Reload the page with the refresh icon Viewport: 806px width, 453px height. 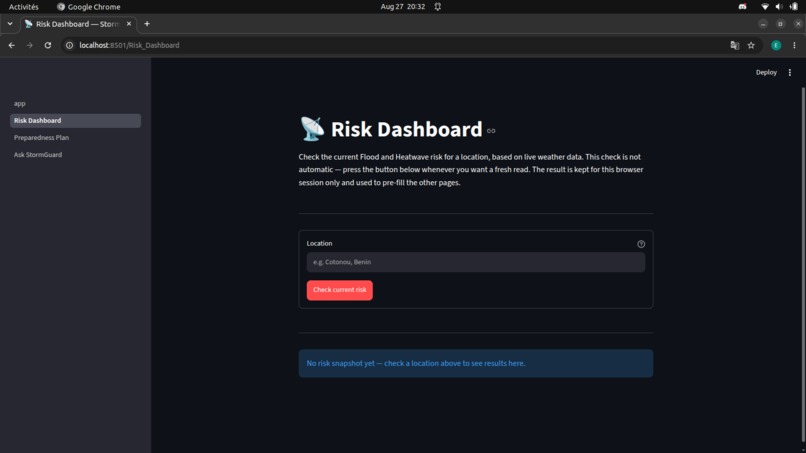click(x=48, y=45)
